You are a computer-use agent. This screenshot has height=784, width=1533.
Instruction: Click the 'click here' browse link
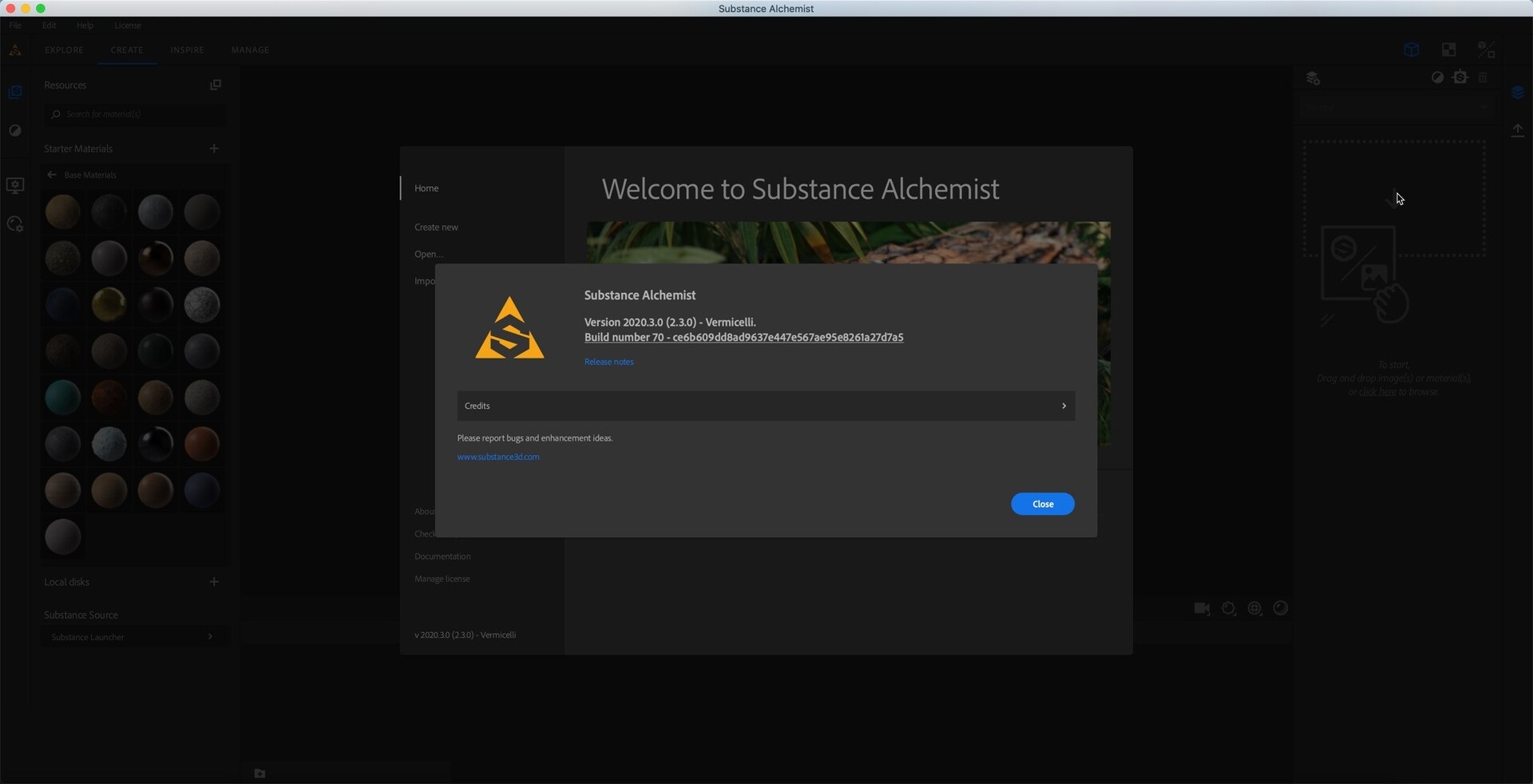point(1377,392)
